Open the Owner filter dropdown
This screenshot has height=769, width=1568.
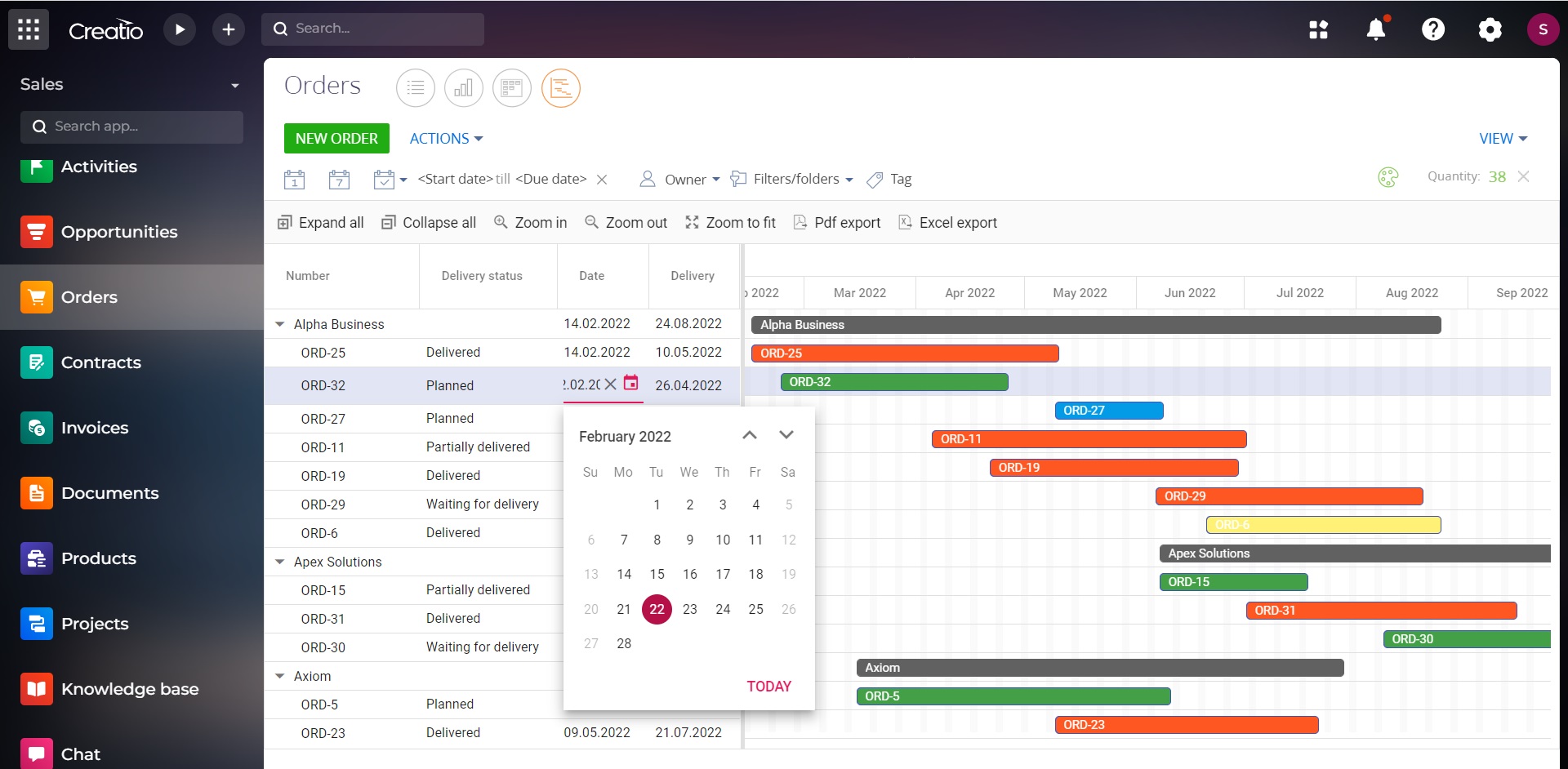click(678, 179)
